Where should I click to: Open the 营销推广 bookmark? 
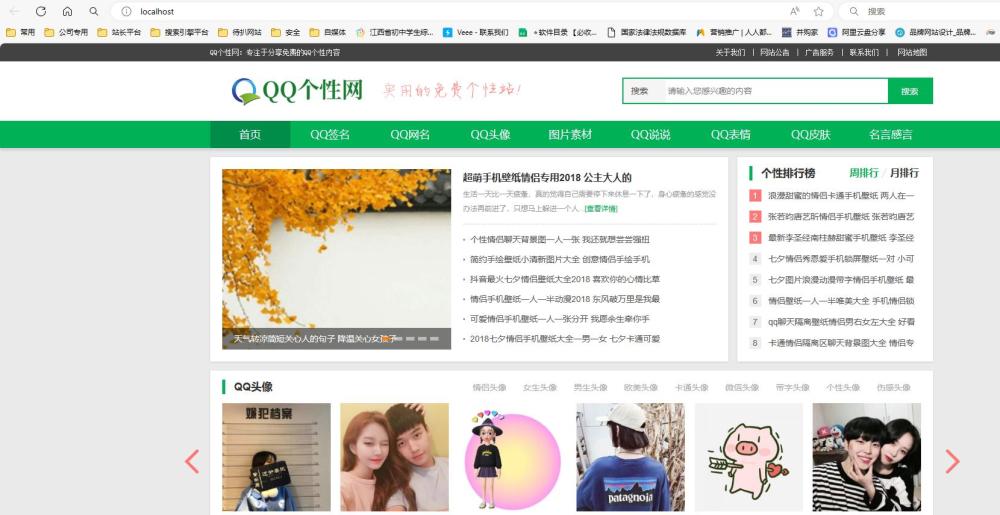(734, 32)
